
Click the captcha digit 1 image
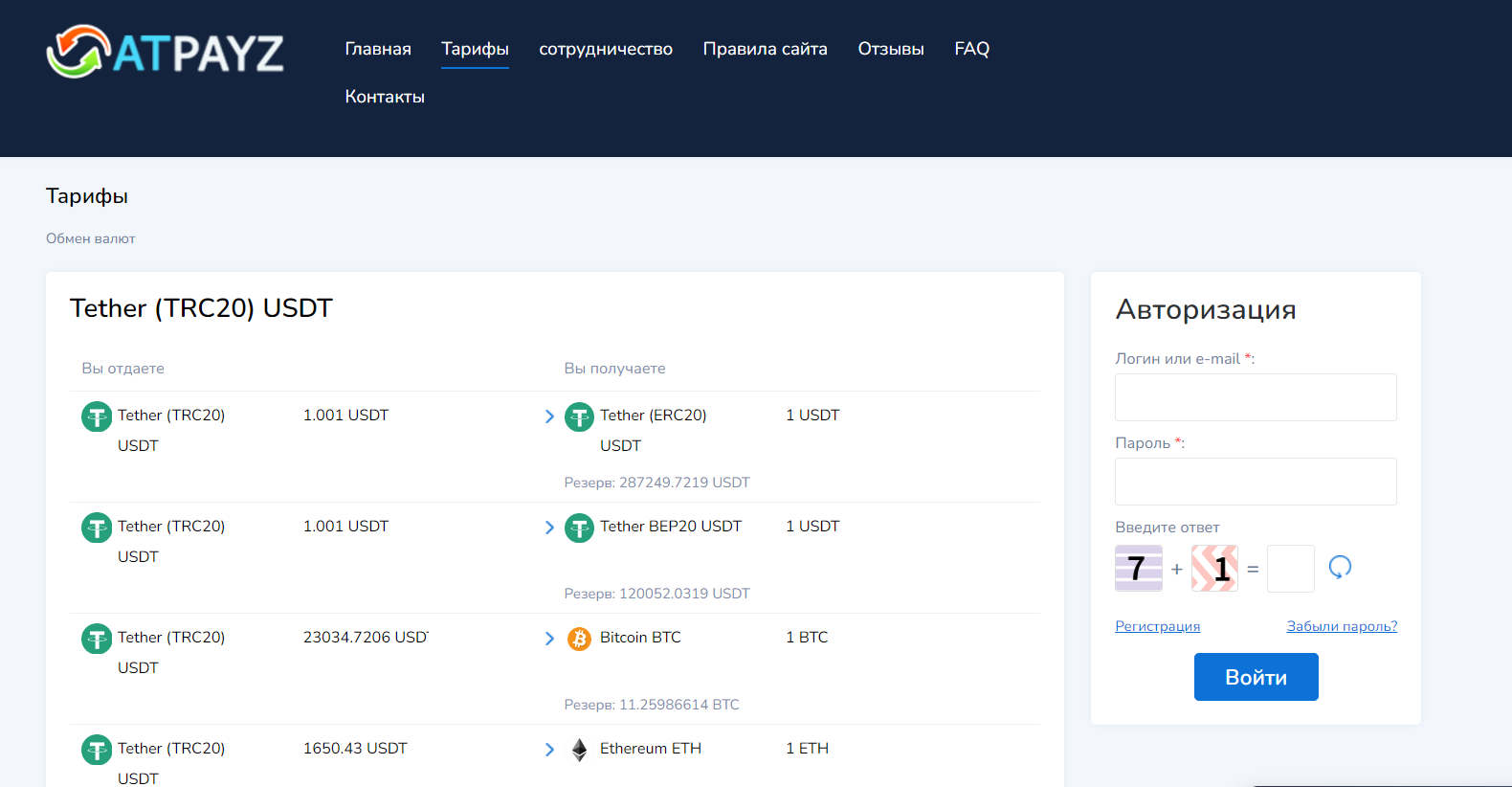pyautogui.click(x=1214, y=569)
